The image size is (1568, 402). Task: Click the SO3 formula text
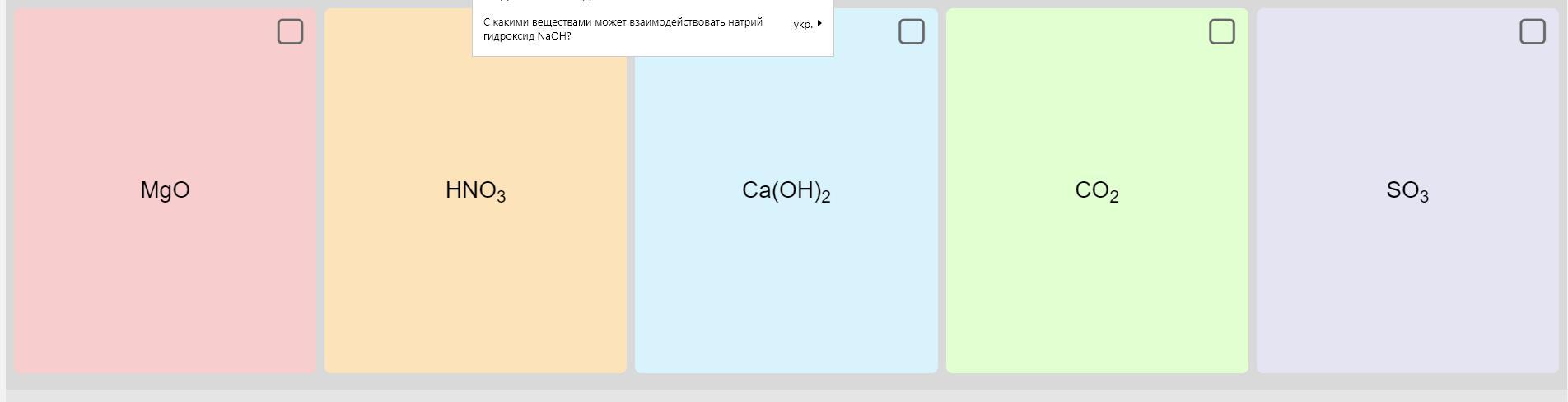(1407, 191)
